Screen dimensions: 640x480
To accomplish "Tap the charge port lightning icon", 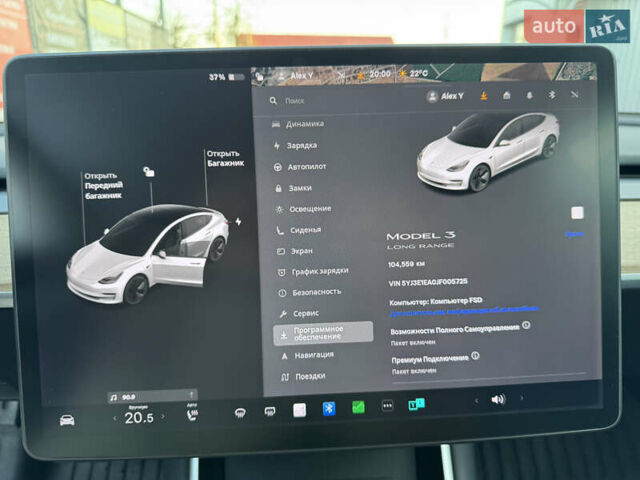I will pyautogui.click(x=238, y=222).
